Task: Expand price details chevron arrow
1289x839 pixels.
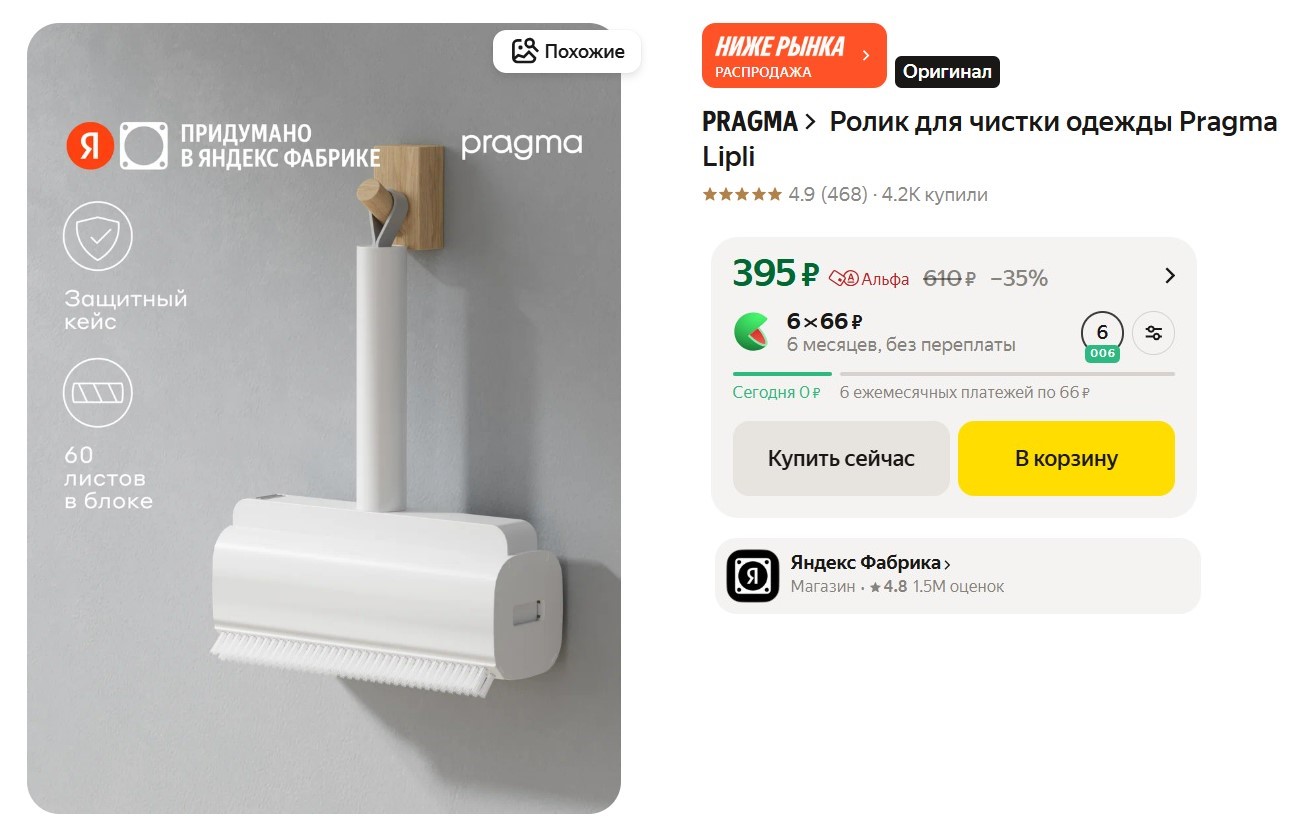Action: (x=1170, y=276)
